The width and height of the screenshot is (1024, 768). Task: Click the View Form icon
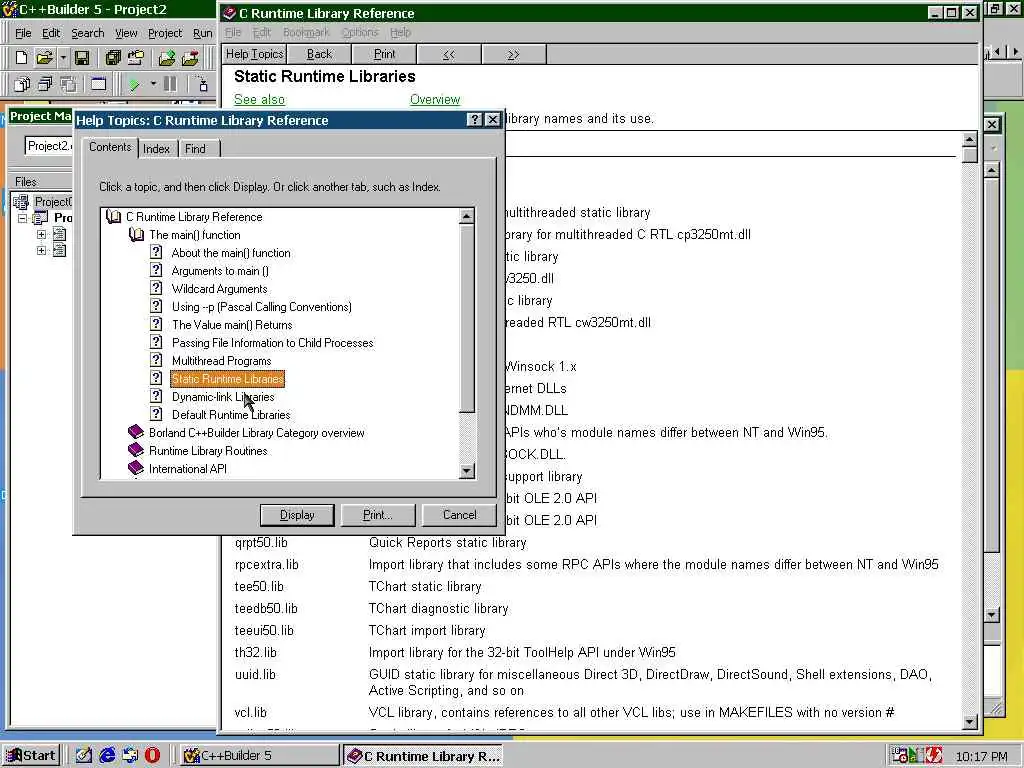pos(45,84)
